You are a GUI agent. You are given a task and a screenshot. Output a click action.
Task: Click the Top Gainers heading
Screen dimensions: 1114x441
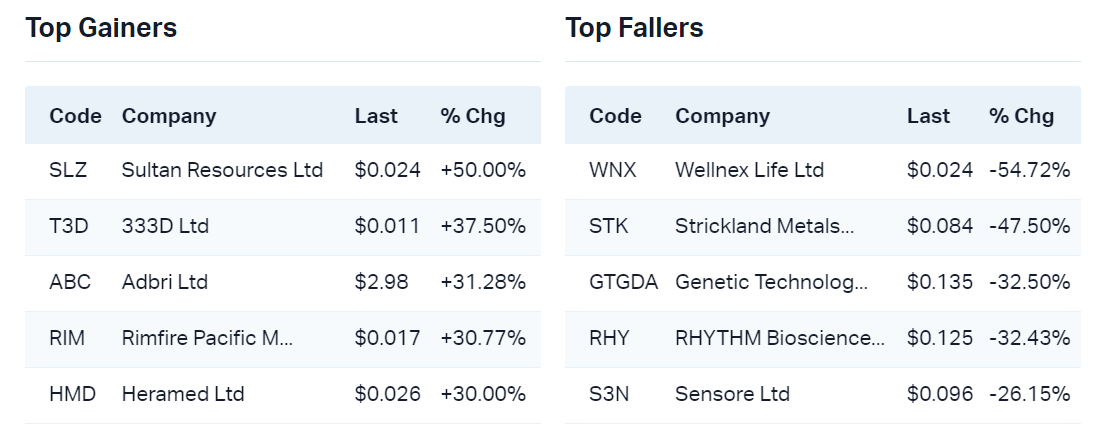click(x=101, y=28)
